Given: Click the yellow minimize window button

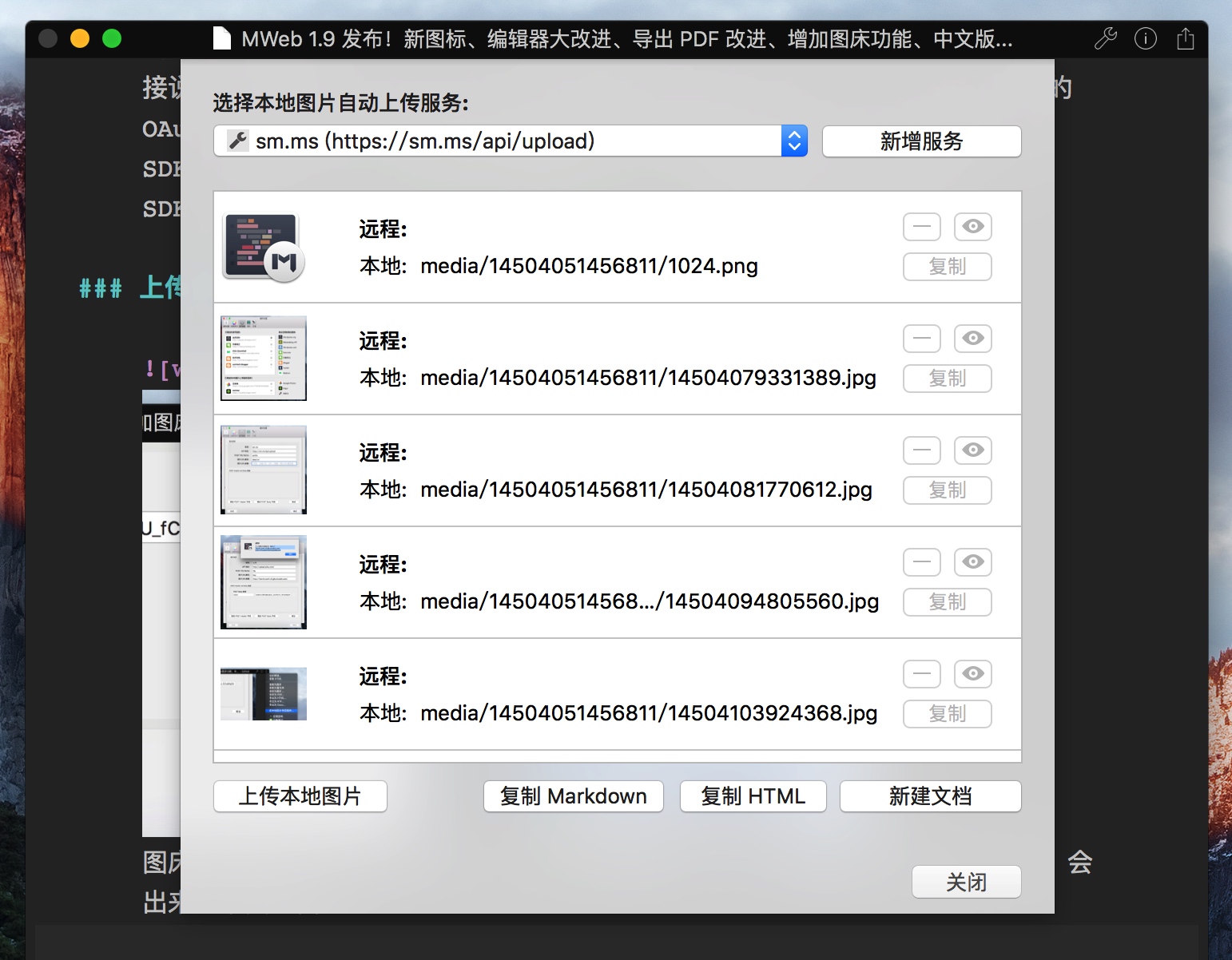Looking at the screenshot, I should coord(80,38).
